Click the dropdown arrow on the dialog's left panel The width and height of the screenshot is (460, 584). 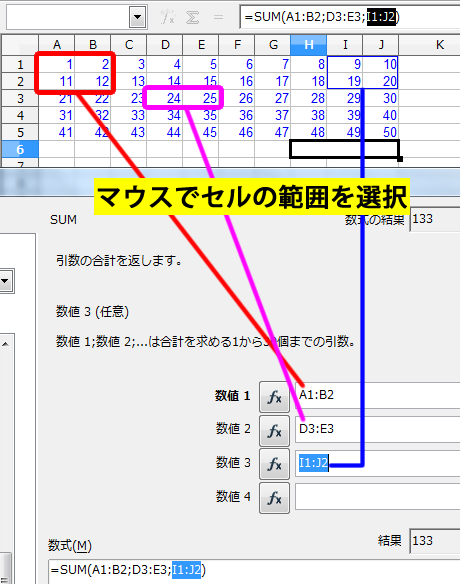(5, 281)
